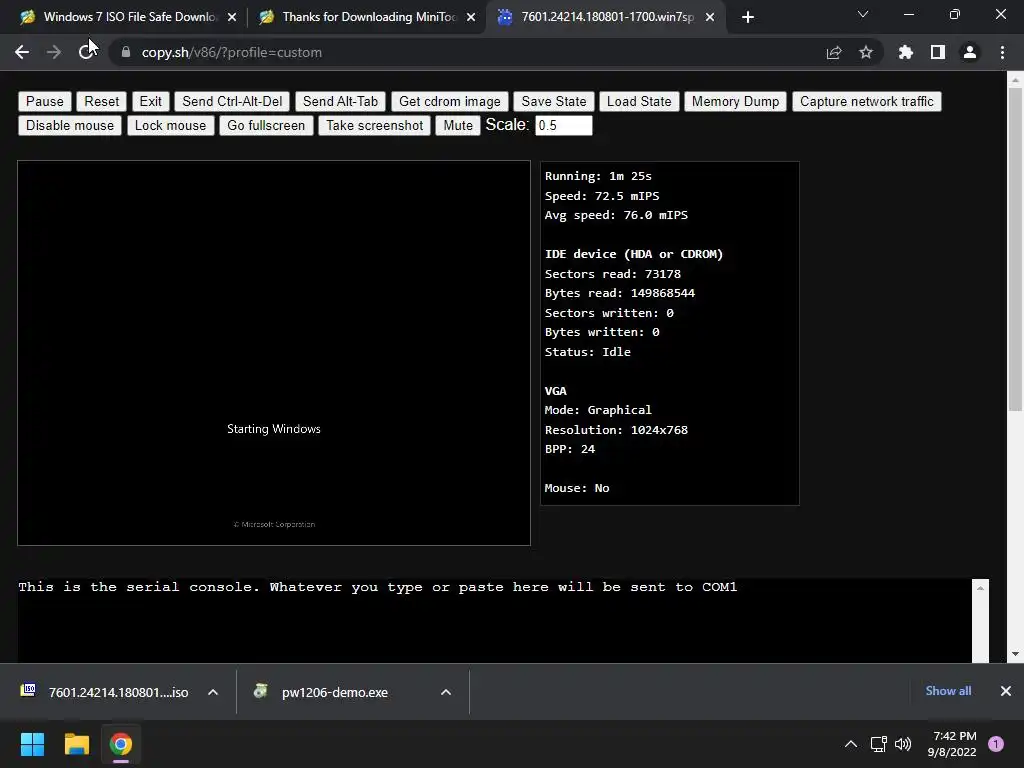Take a screenshot of the emulator
Viewport: 1024px width, 768px height.
[374, 125]
